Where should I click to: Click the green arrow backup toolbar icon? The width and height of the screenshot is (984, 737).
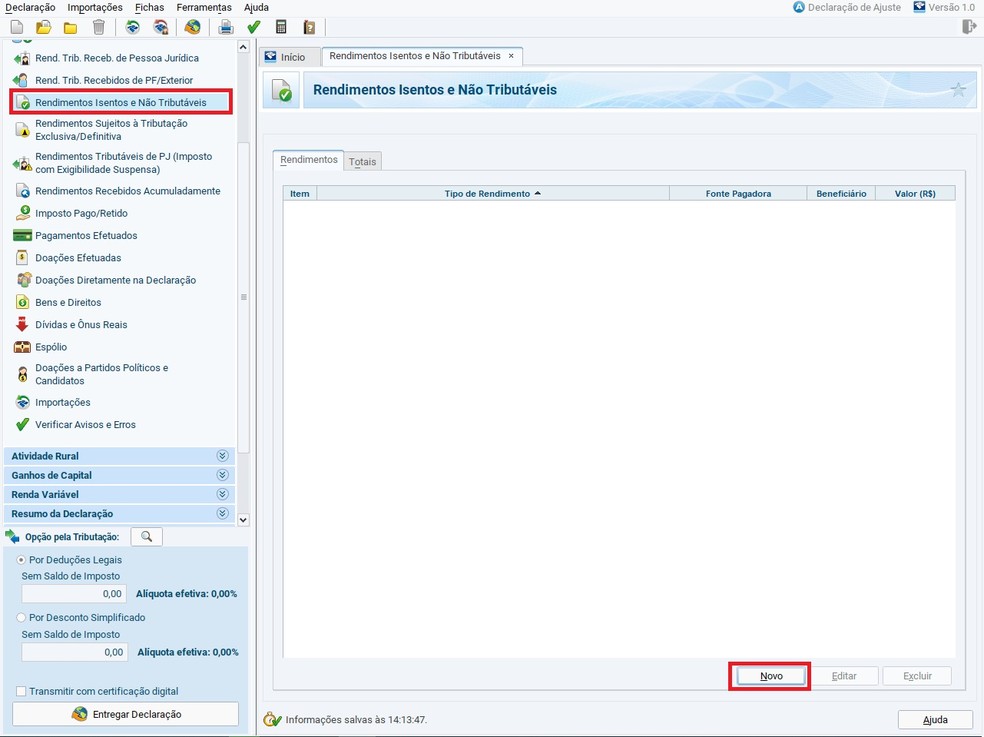click(132, 27)
